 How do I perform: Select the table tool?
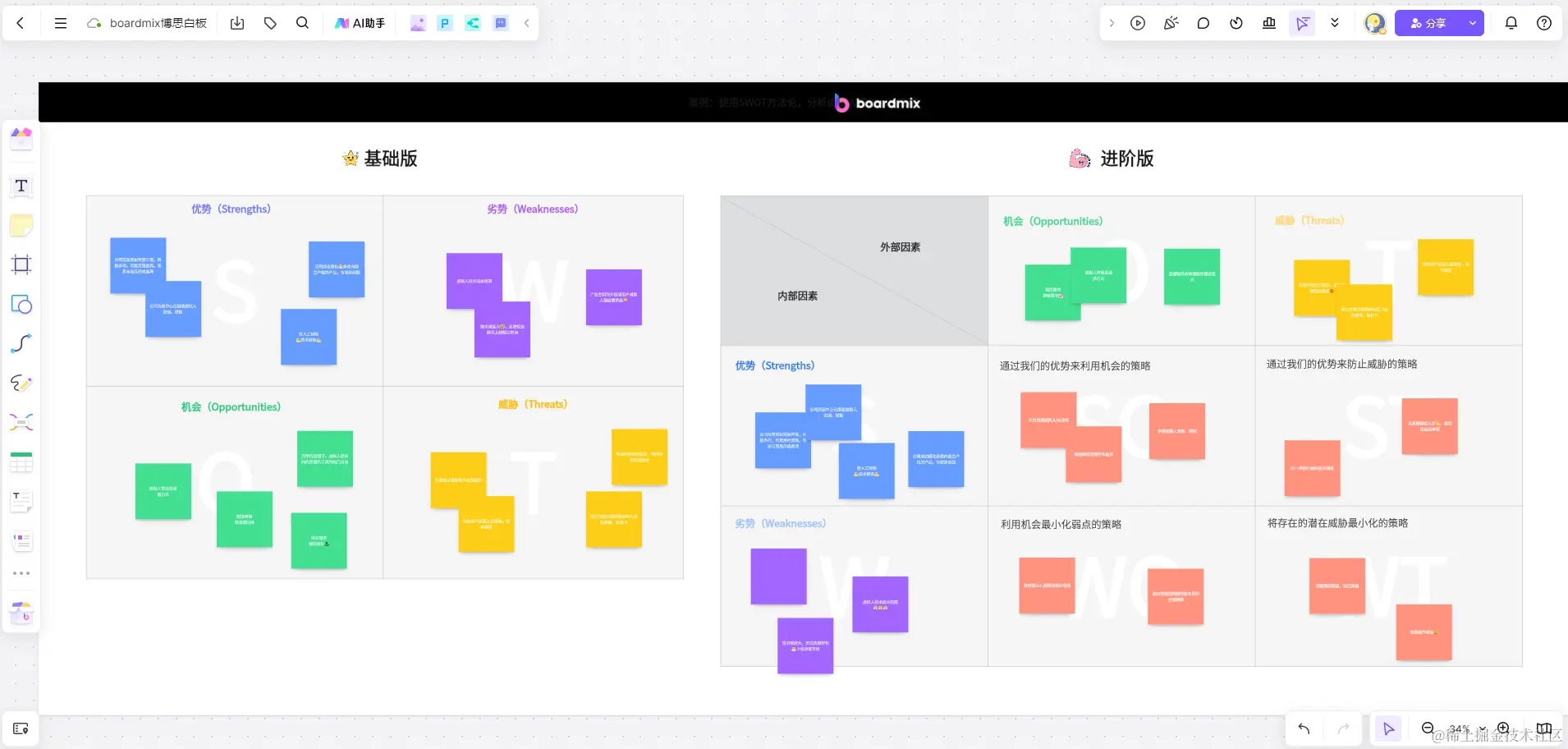click(x=21, y=462)
